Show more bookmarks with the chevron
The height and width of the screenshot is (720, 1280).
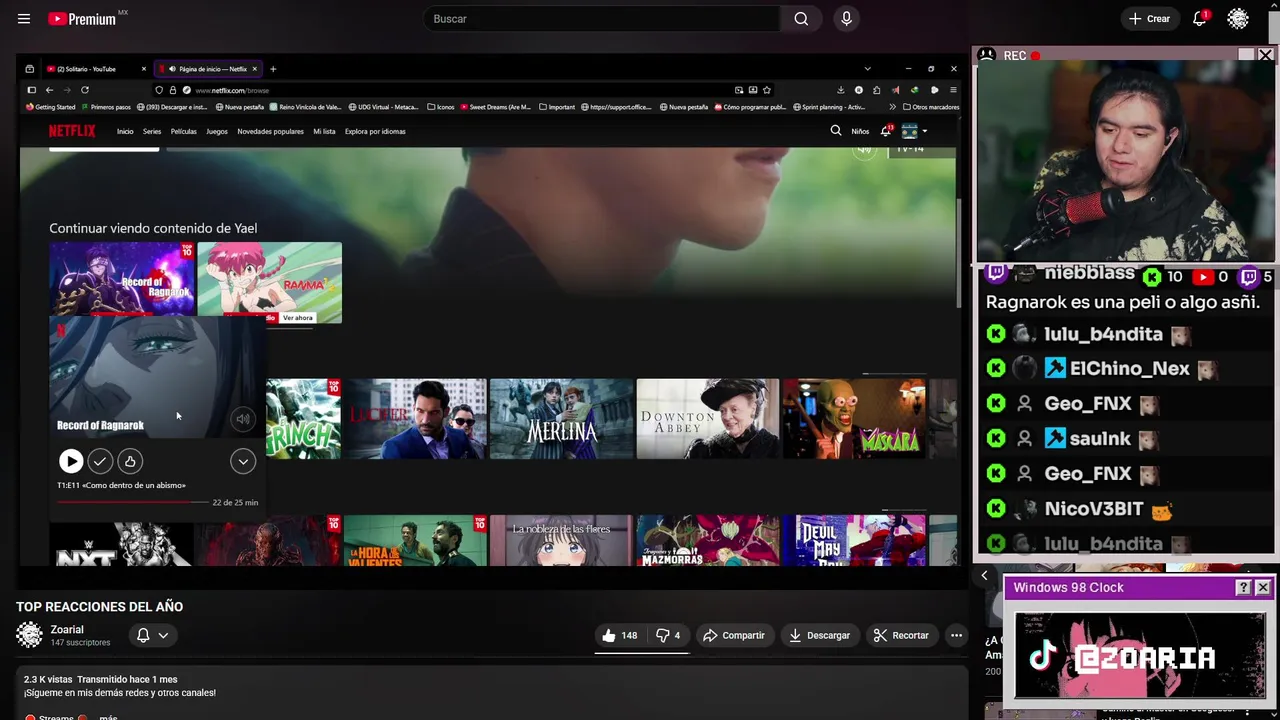[892, 107]
